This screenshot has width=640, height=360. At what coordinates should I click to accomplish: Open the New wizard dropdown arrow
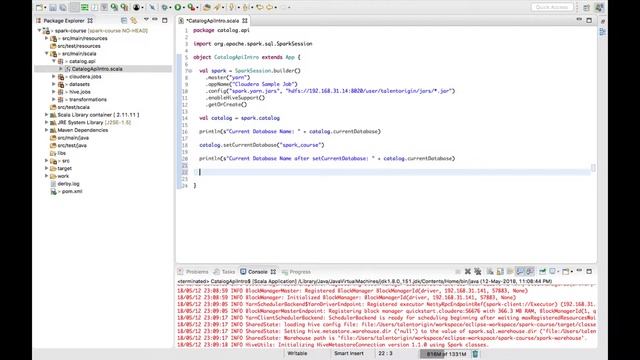pos(44,8)
